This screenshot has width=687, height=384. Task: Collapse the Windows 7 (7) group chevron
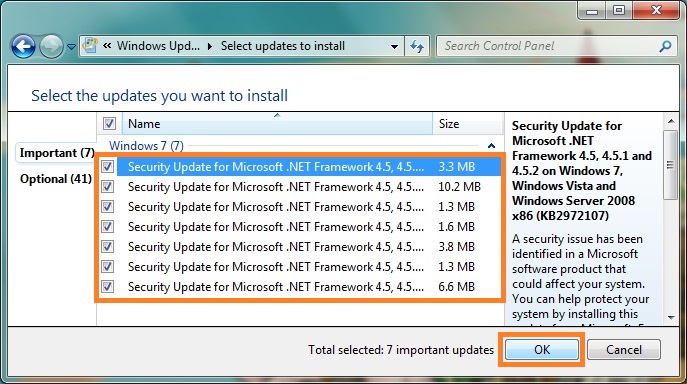491,146
